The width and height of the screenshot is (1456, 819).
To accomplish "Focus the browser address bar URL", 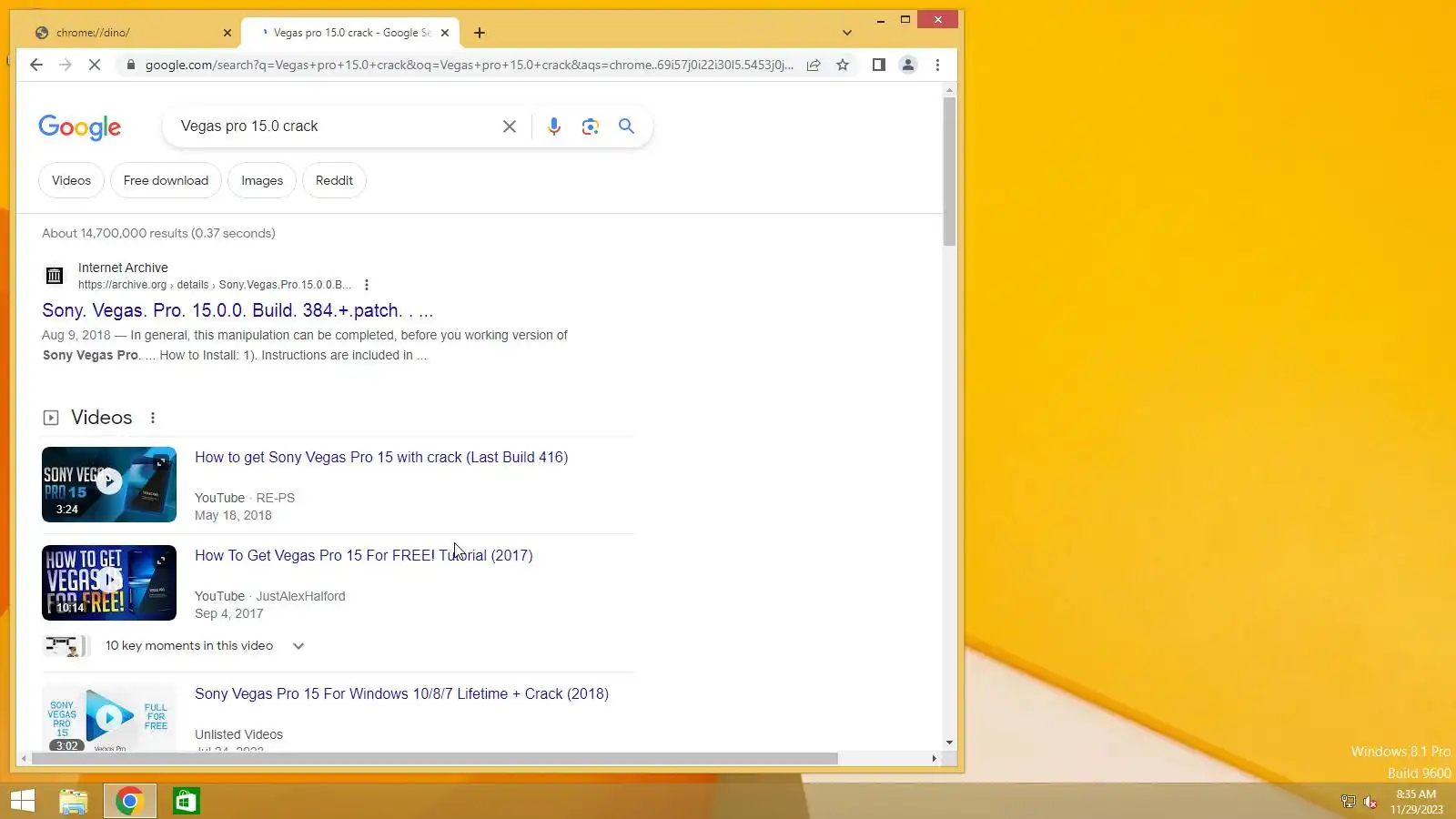I will tap(470, 65).
